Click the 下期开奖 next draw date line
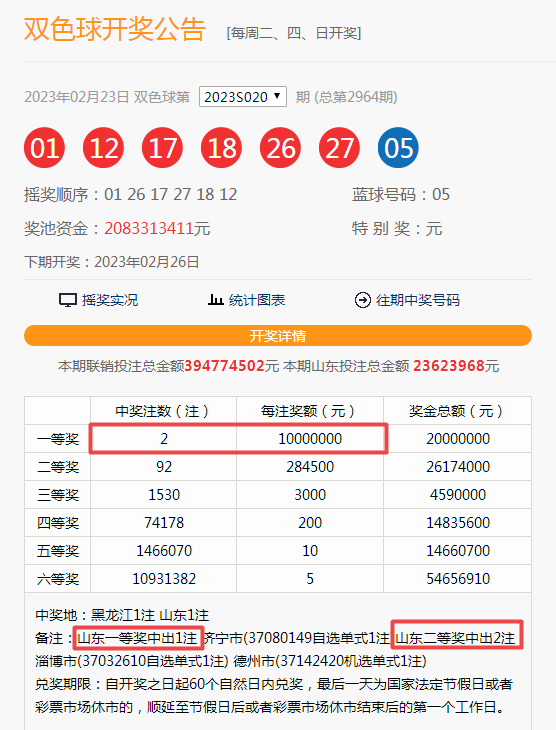The image size is (556, 730). [112, 262]
